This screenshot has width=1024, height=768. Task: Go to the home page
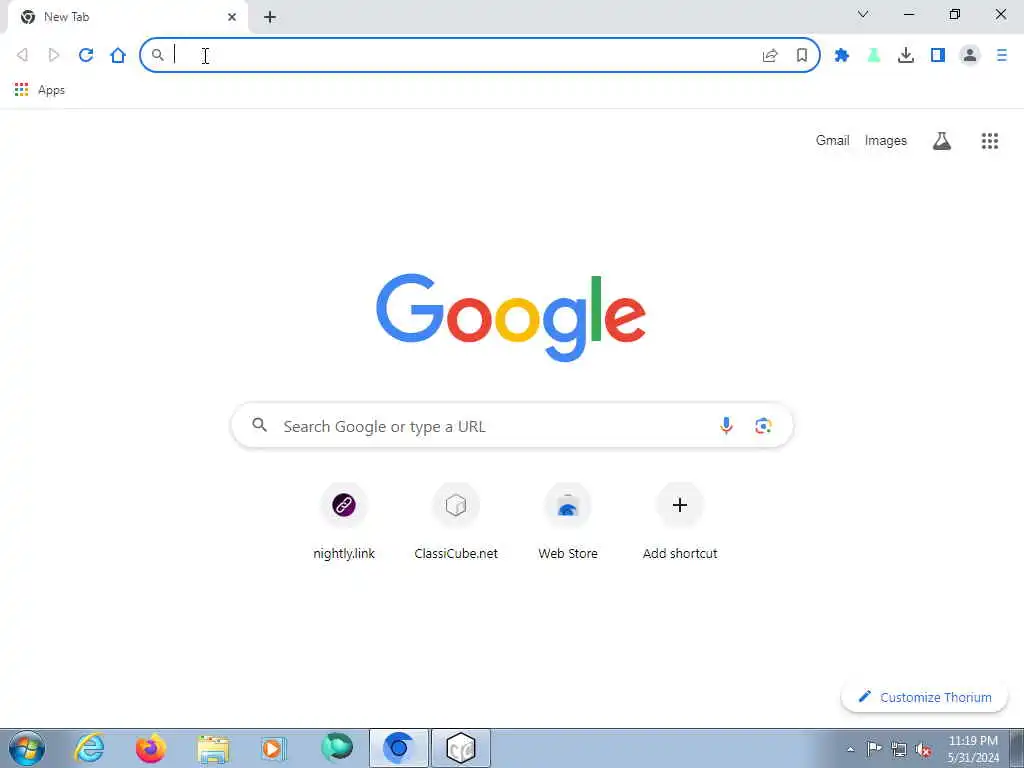(118, 55)
